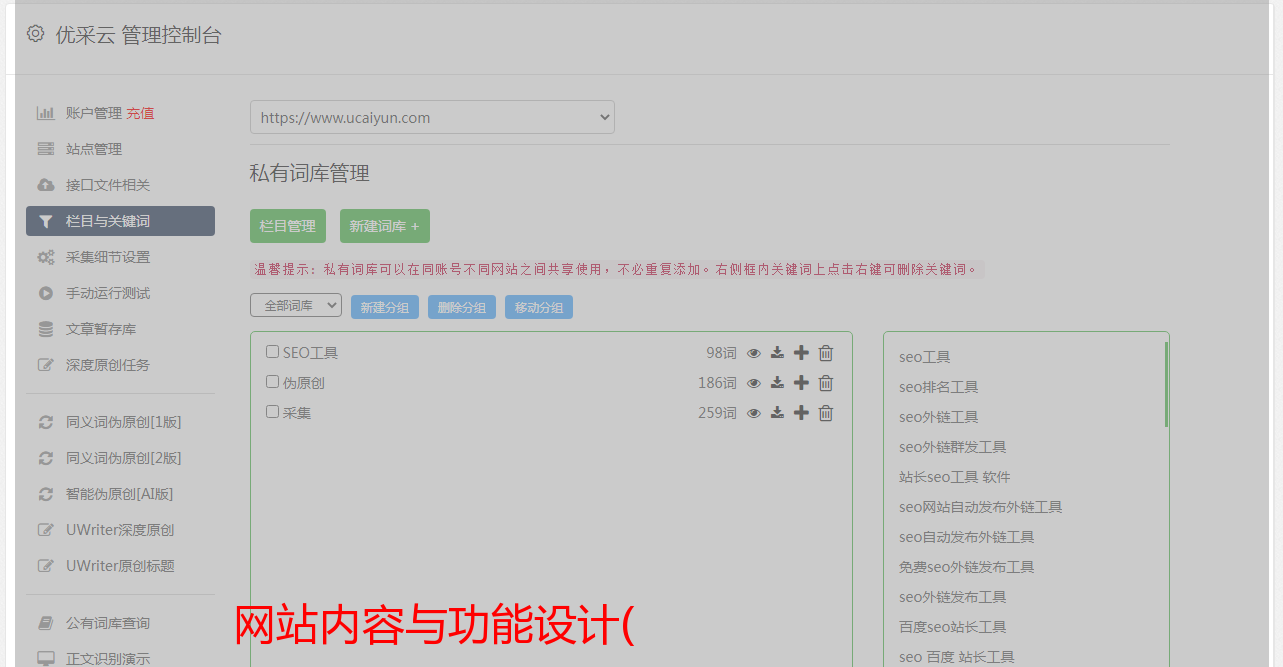Click the book icon for 公有词库查询
Image resolution: width=1283 pixels, height=667 pixels.
click(x=45, y=623)
